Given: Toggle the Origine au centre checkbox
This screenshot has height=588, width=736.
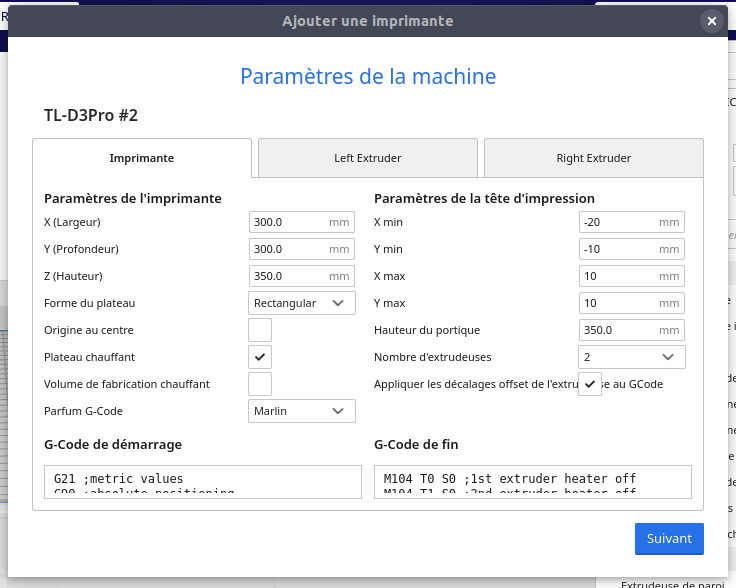Looking at the screenshot, I should pos(260,330).
